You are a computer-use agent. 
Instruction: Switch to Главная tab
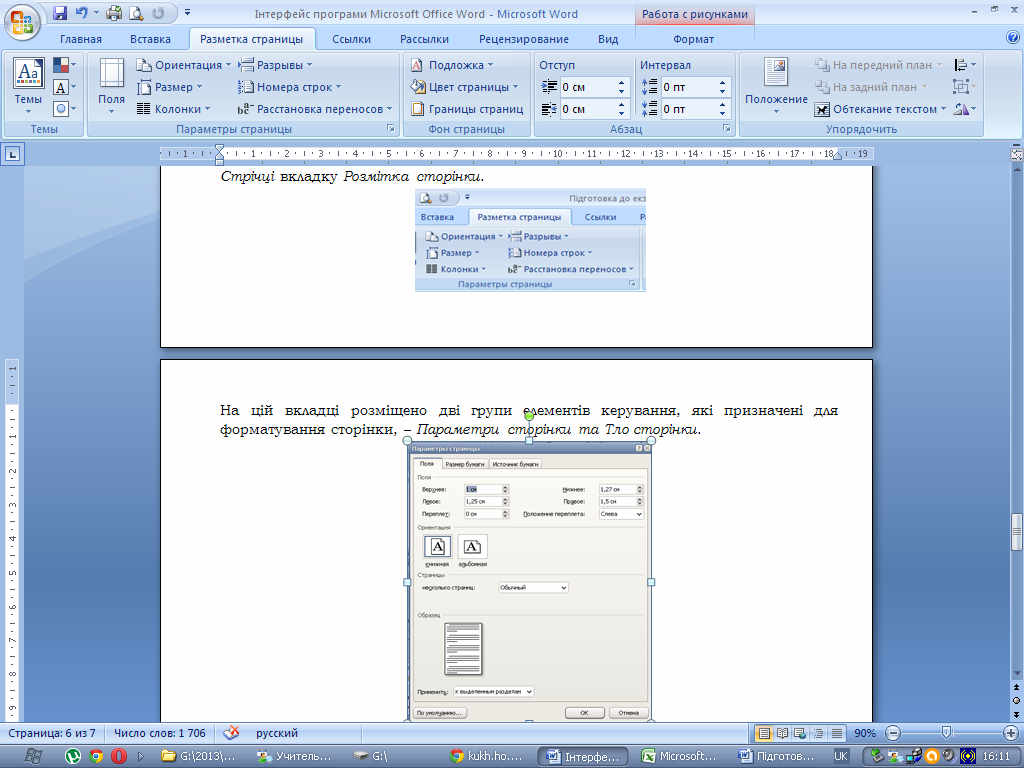click(x=81, y=39)
